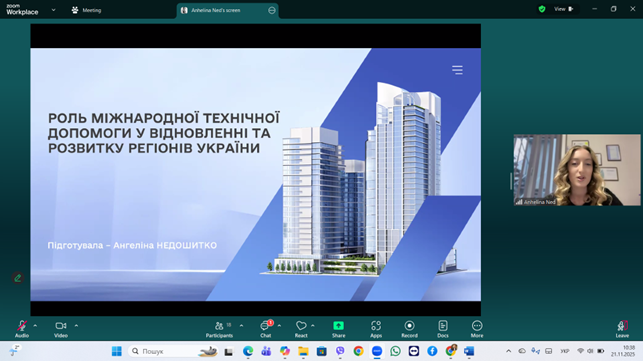Click the slide title about міжнародної технічної допомоги
The image size is (643, 361).
pyautogui.click(x=164, y=133)
